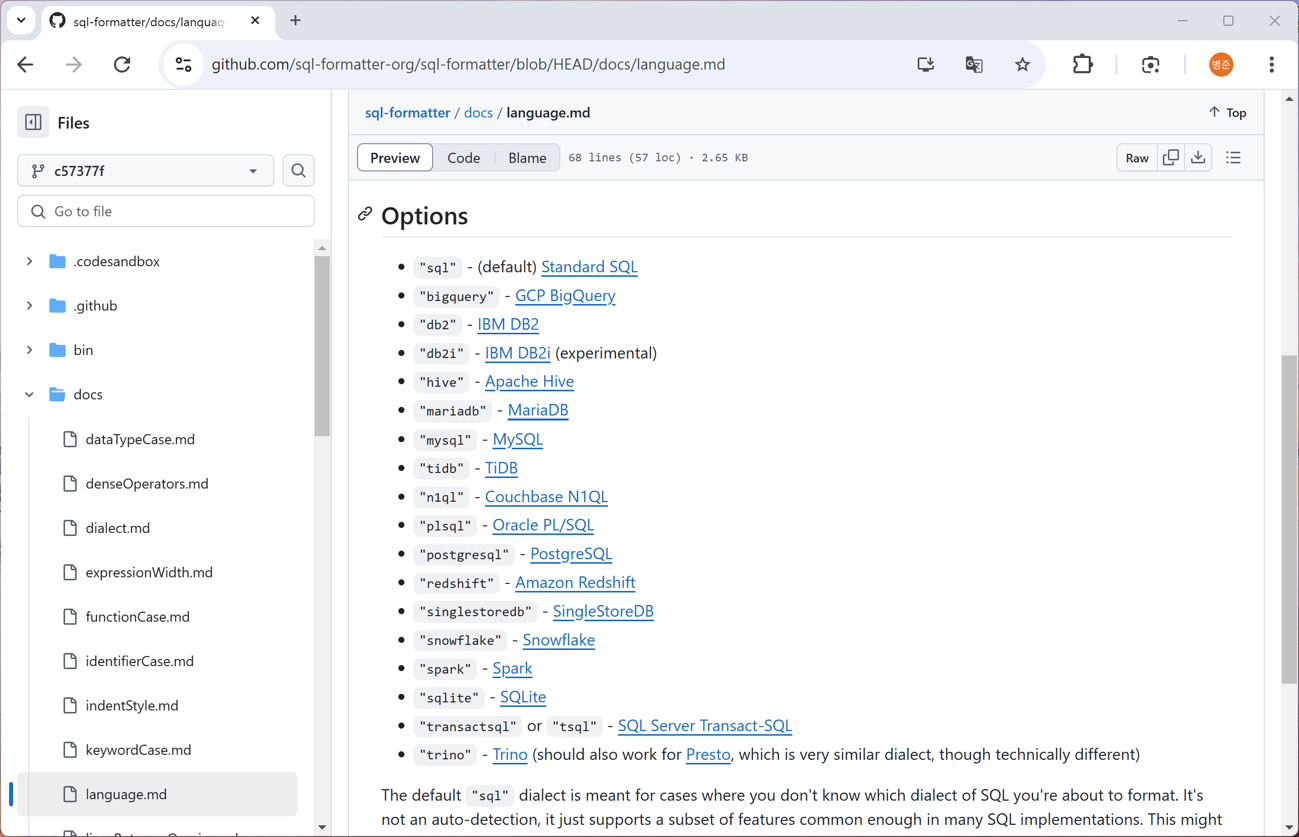Viewport: 1299px width, 837px height.
Task: Select language.md in the file tree
Action: point(158,795)
